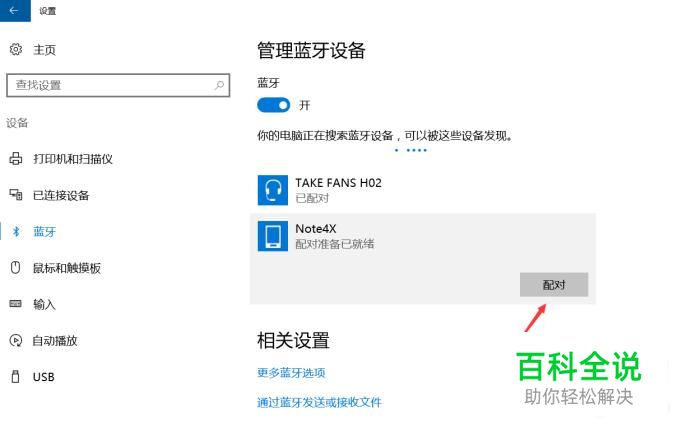Screen dimensions: 692x441
Task: Click the autoplay icon
Action: [x=15, y=340]
